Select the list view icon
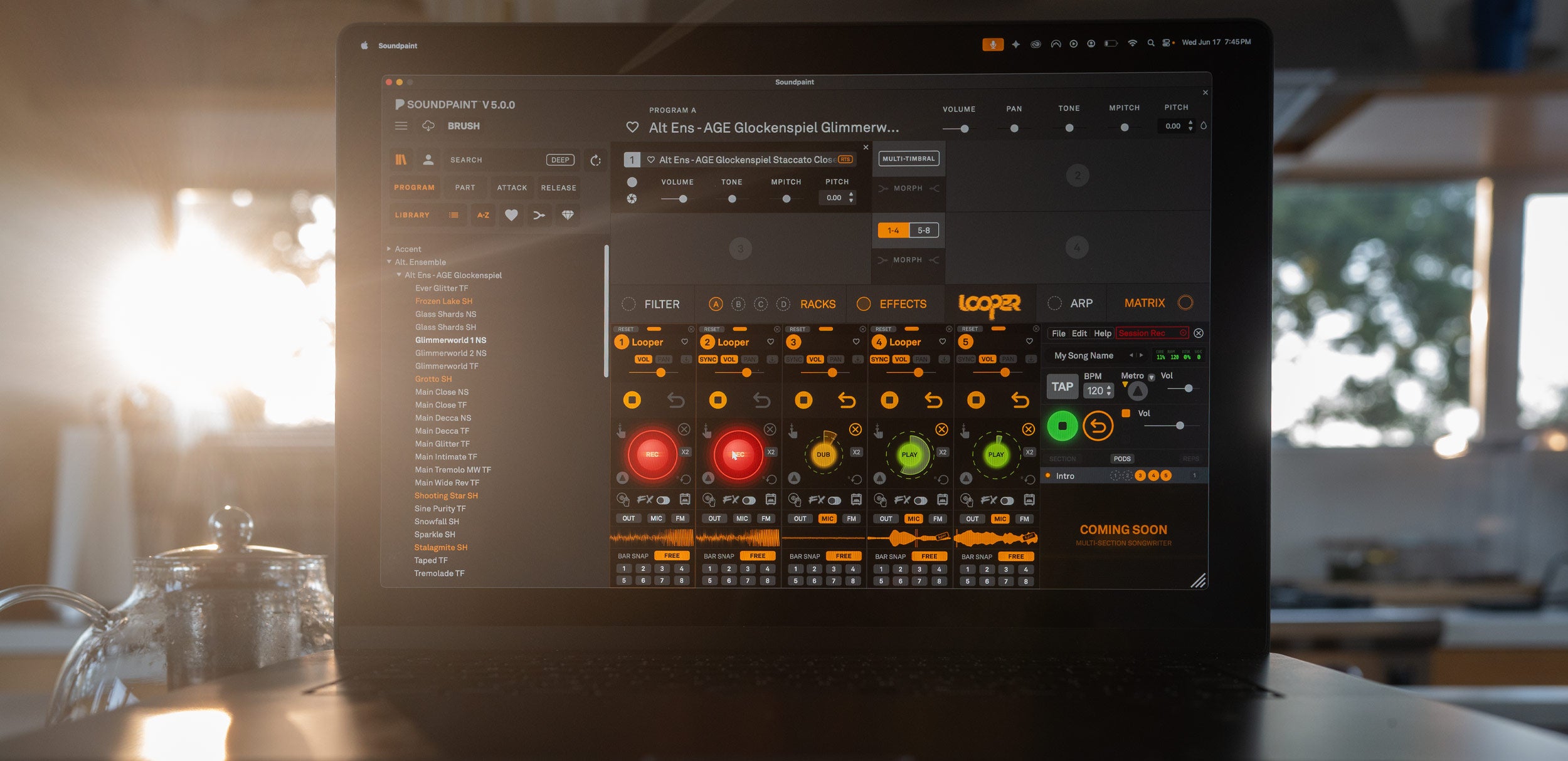 453,215
